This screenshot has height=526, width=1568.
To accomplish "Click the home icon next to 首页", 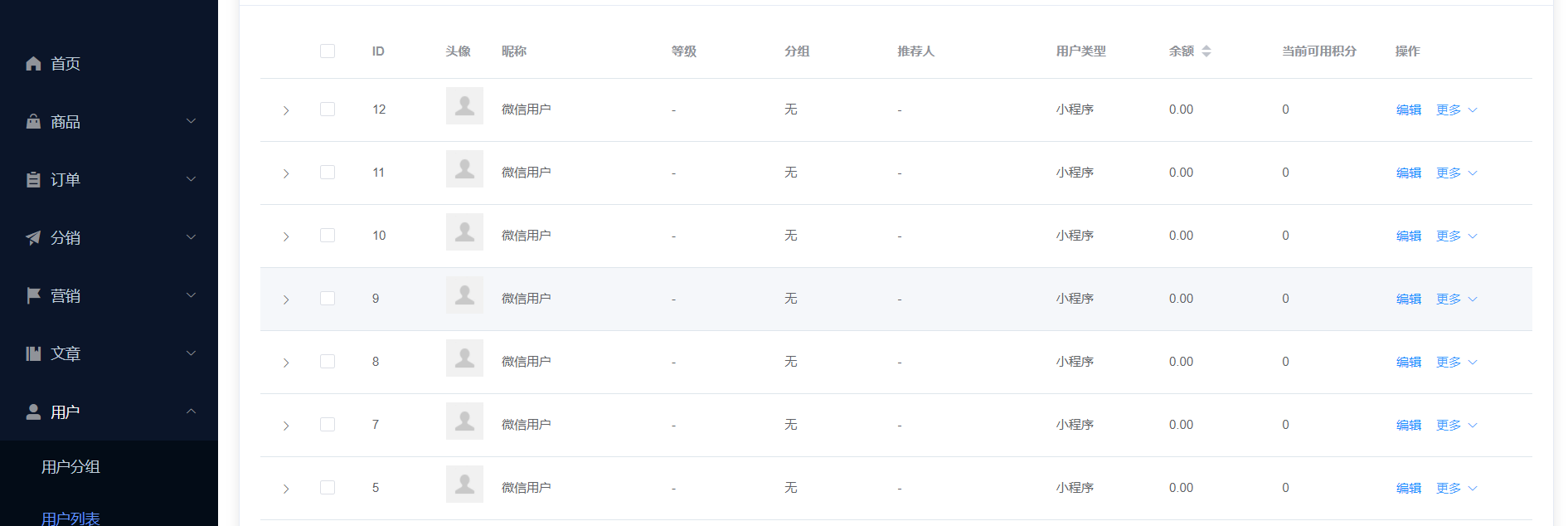I will coord(33,64).
